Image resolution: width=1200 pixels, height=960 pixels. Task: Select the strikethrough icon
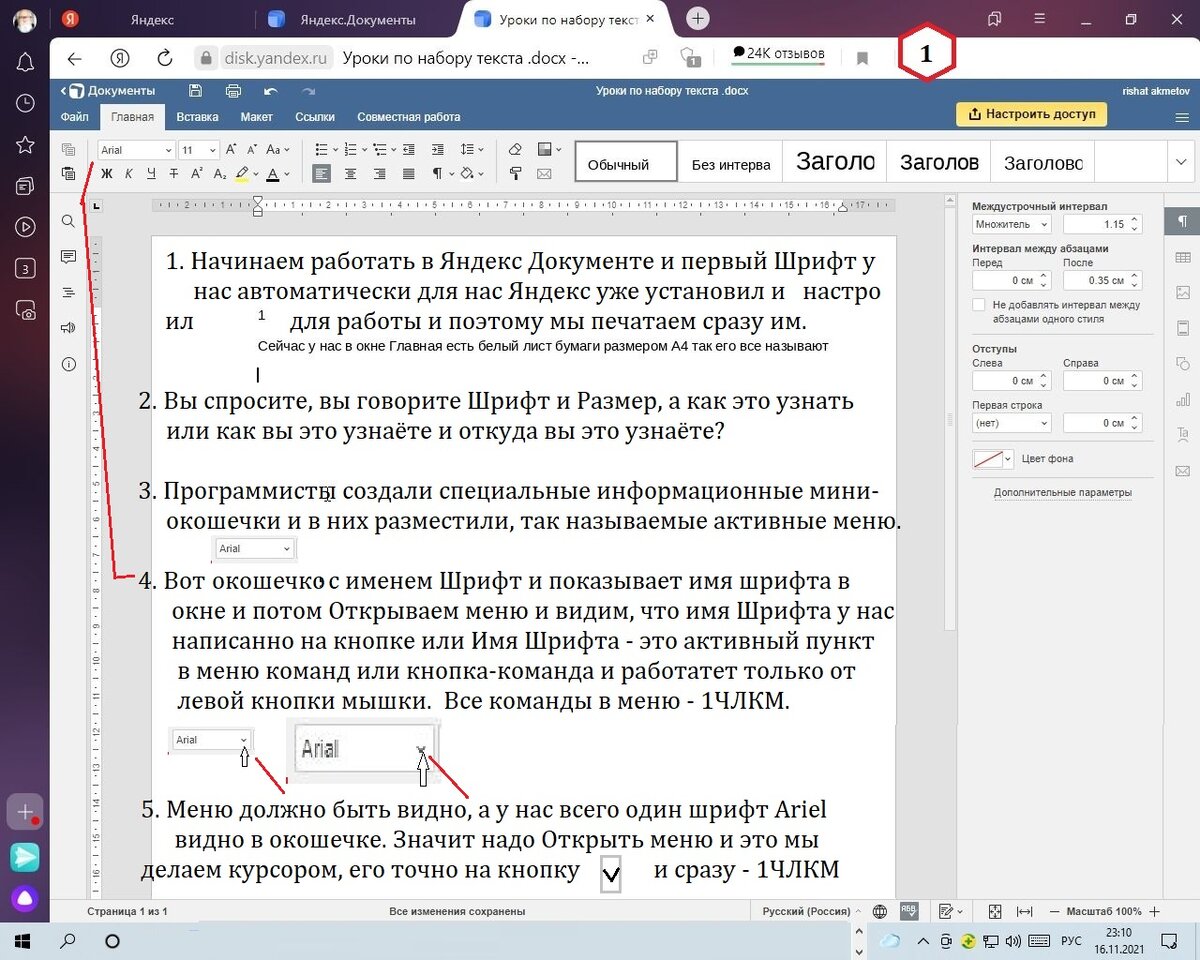(175, 174)
